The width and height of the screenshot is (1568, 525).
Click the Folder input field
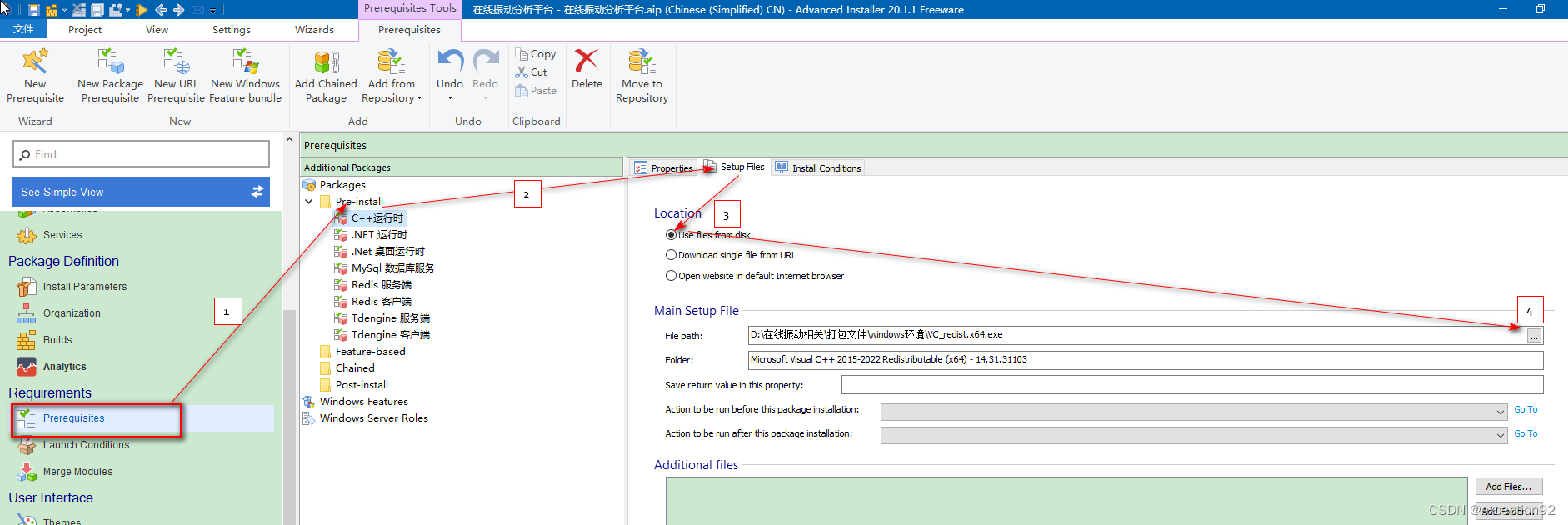click(1146, 360)
